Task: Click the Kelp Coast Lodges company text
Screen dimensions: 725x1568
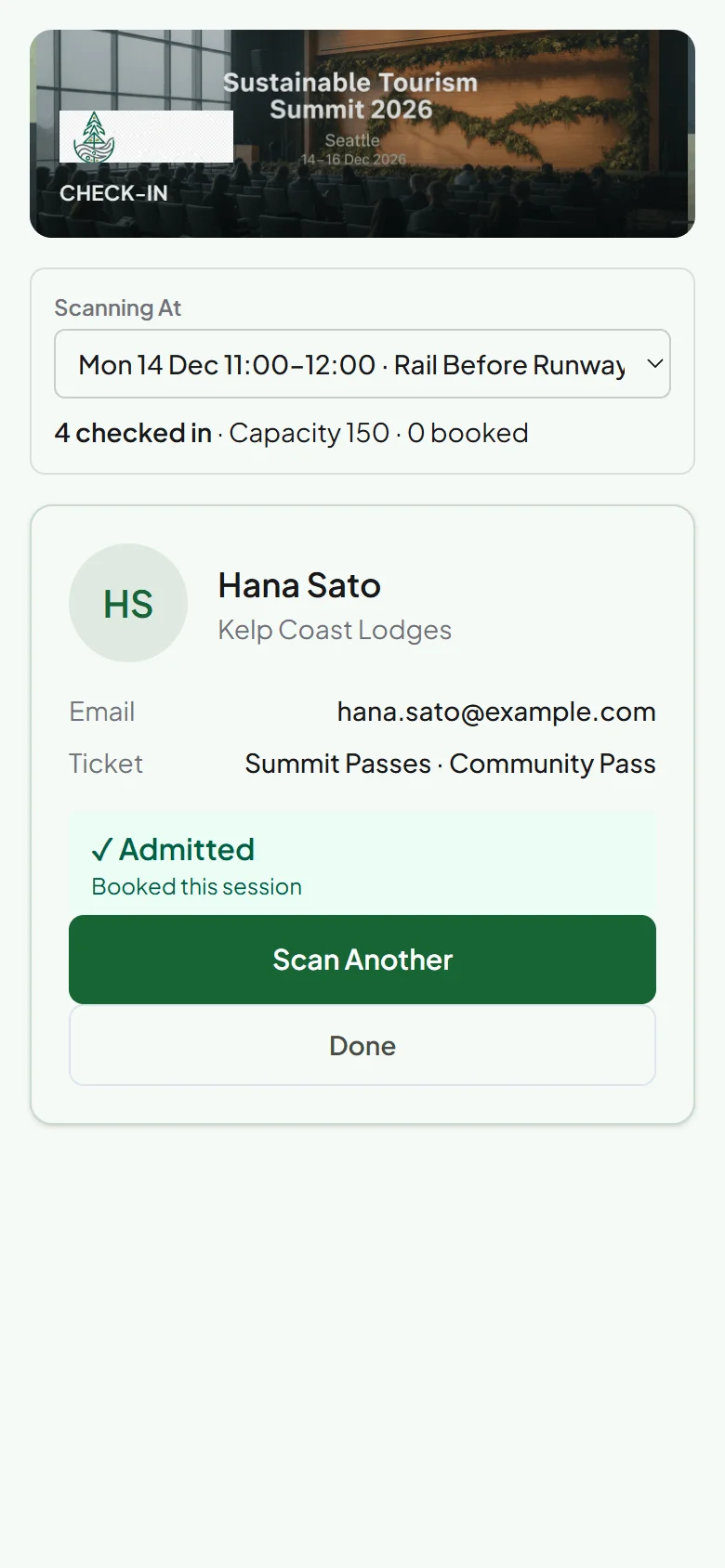Action: point(335,630)
